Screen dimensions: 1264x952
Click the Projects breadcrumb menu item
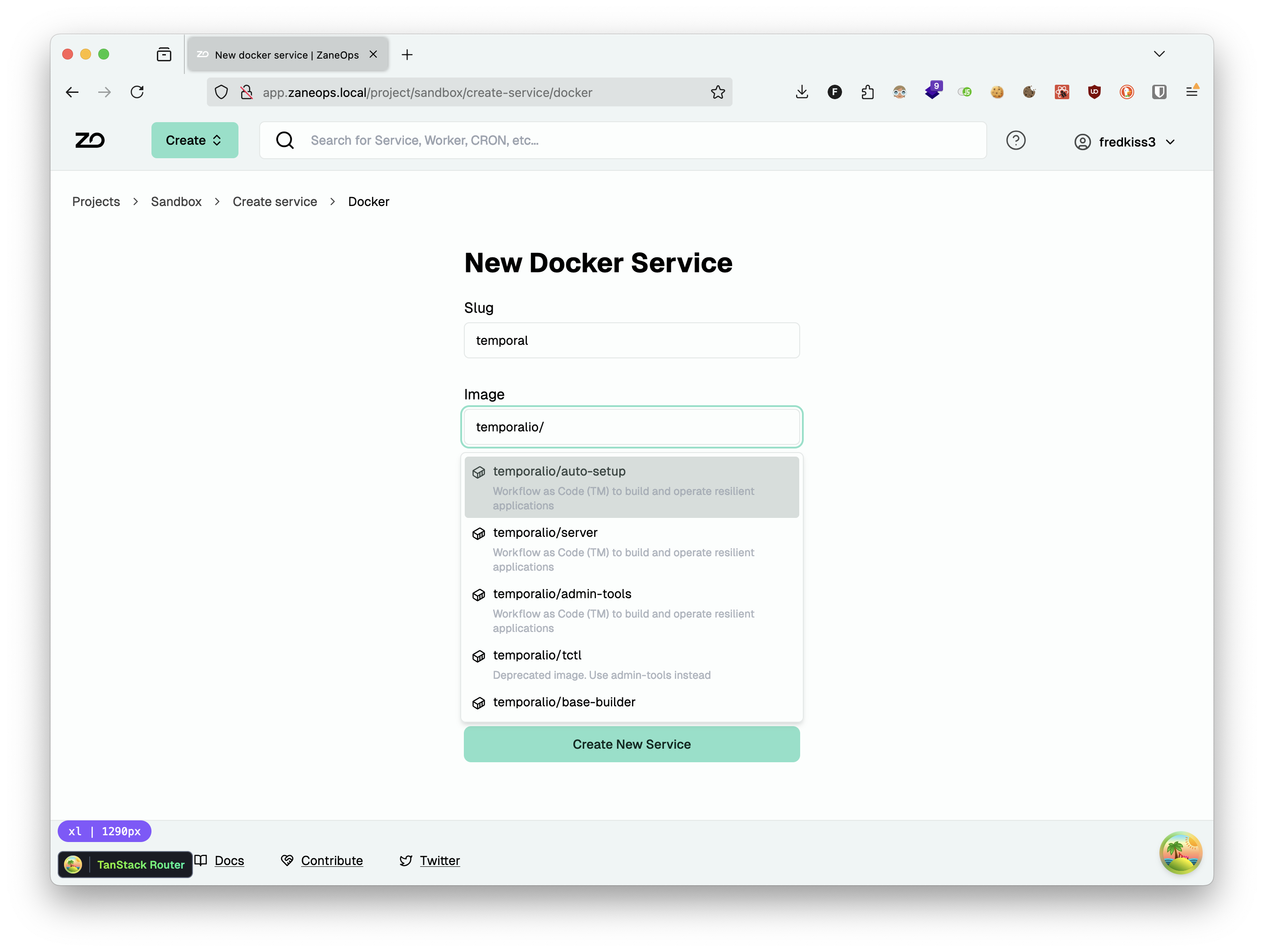pyautogui.click(x=97, y=200)
